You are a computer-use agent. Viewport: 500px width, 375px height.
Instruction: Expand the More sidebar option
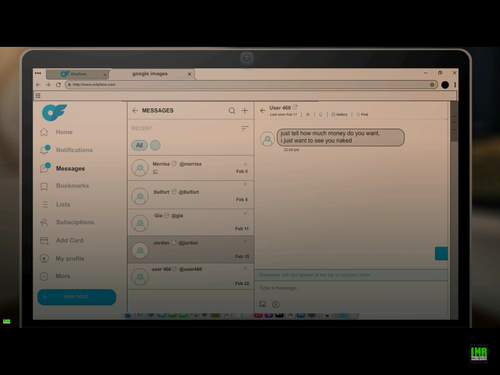click(x=63, y=276)
